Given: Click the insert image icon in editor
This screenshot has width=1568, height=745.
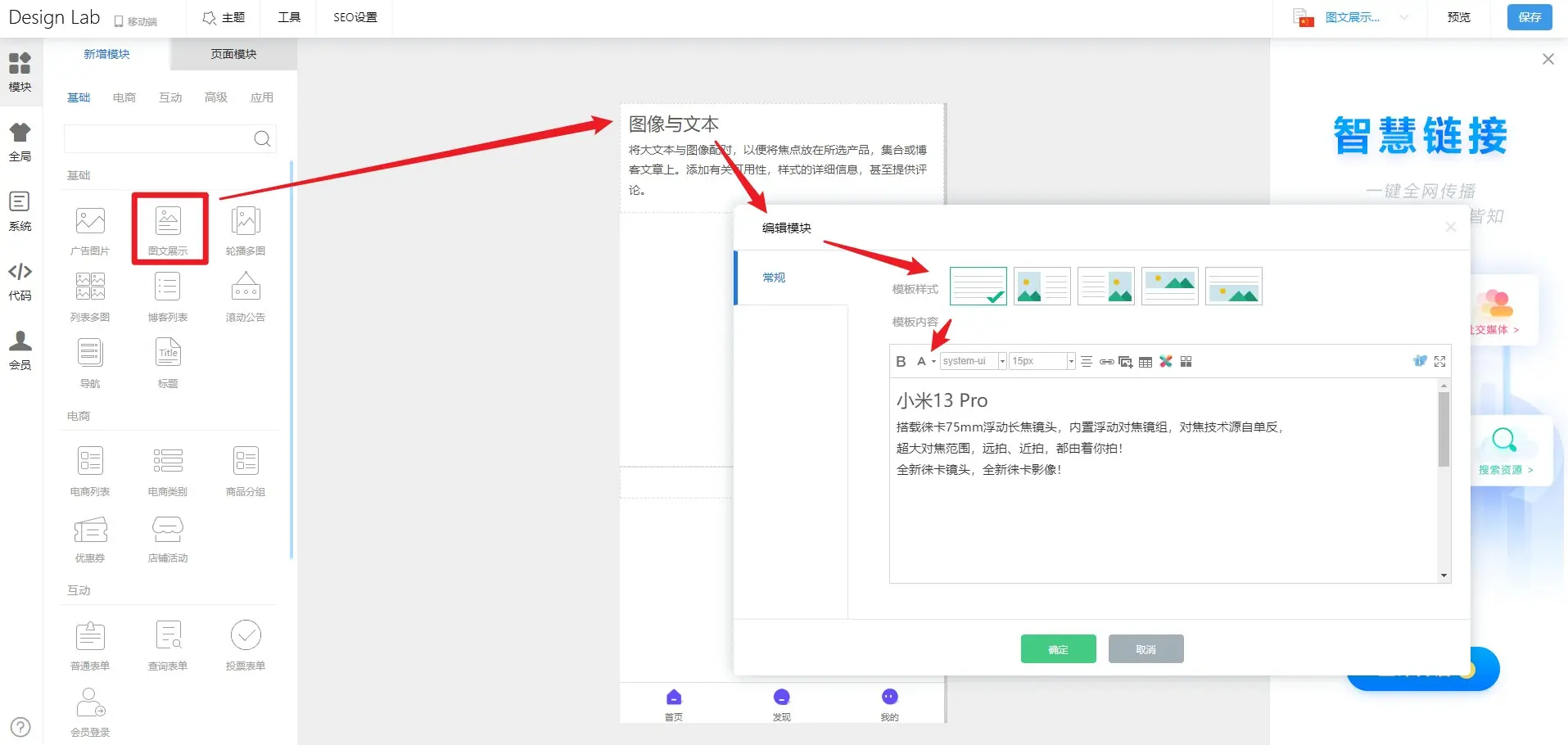Looking at the screenshot, I should tap(1126, 361).
